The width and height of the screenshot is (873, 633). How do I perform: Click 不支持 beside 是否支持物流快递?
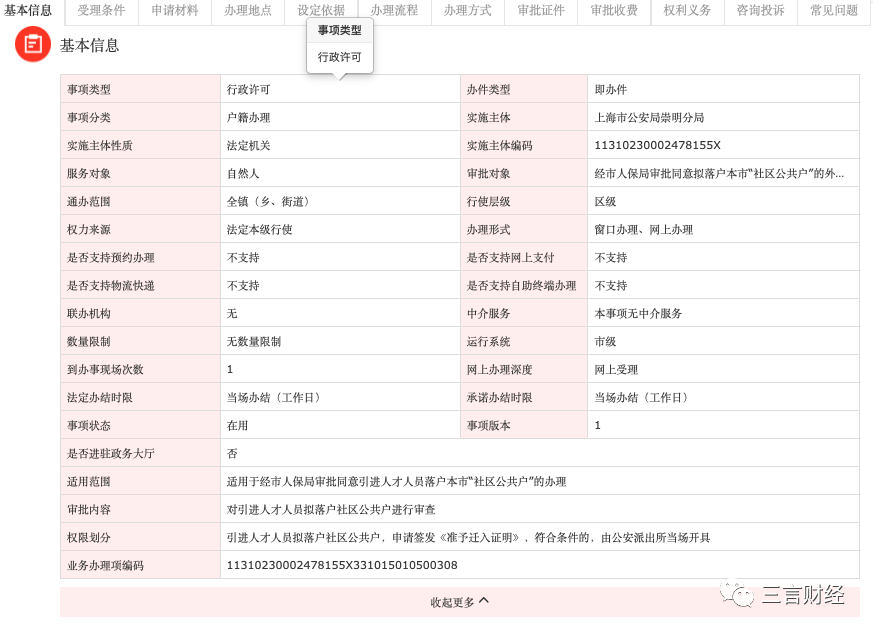[243, 285]
